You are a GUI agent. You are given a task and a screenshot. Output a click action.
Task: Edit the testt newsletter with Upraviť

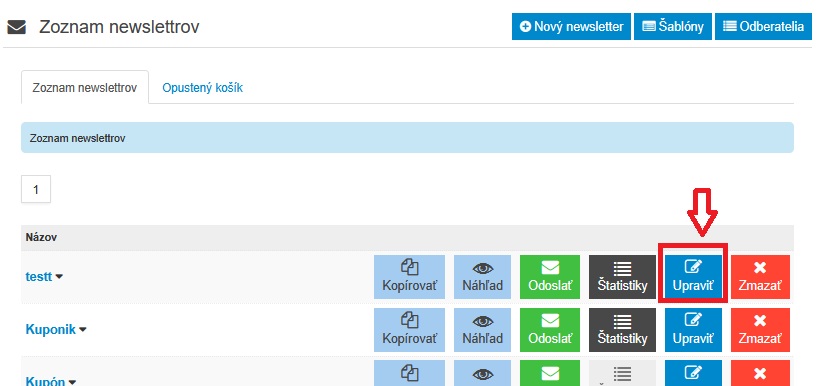click(693, 277)
